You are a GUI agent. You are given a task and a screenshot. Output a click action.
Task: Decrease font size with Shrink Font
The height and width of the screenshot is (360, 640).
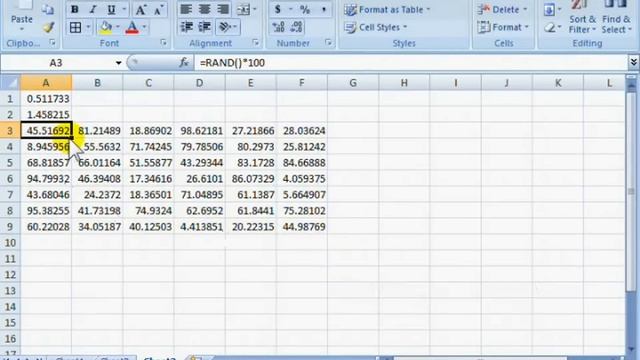point(158,9)
